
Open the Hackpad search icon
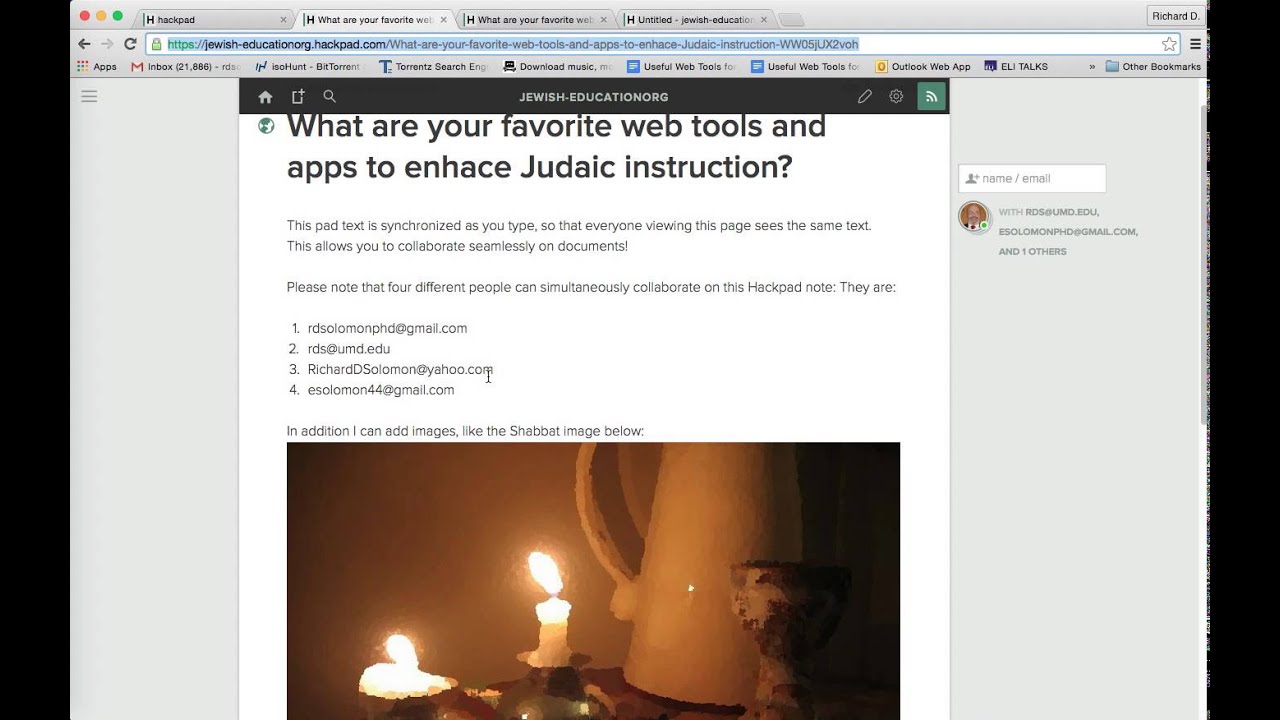click(330, 97)
